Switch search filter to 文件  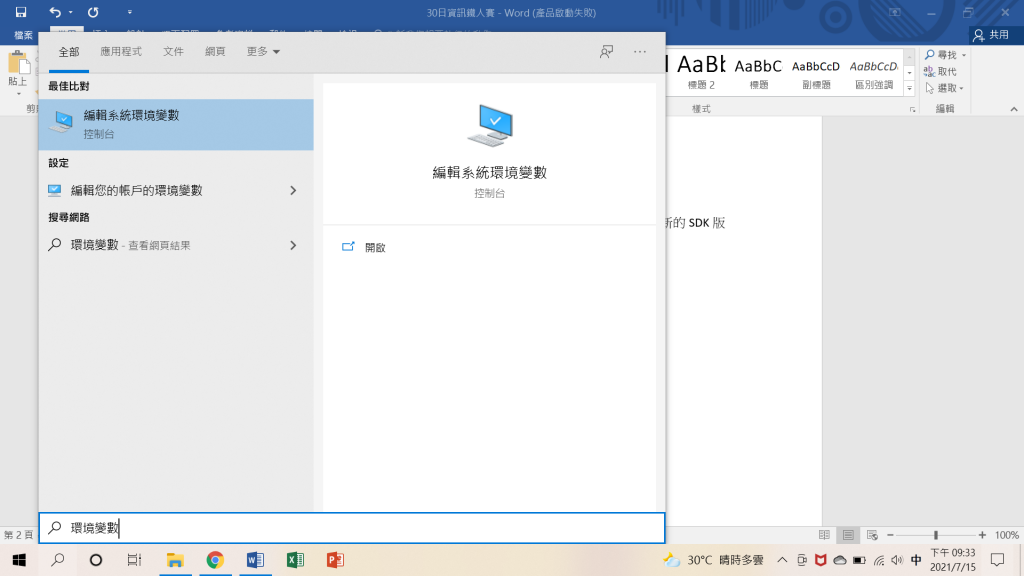coord(173,52)
